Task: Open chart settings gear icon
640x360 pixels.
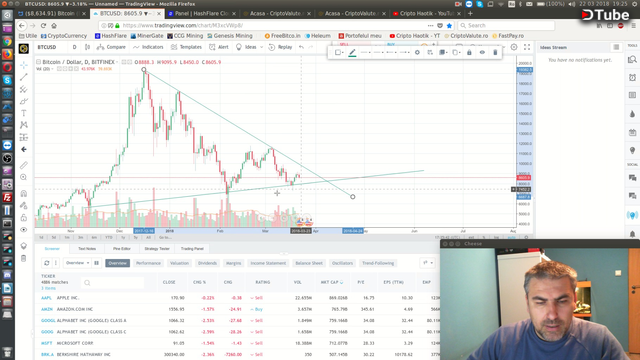Action: click(x=514, y=47)
